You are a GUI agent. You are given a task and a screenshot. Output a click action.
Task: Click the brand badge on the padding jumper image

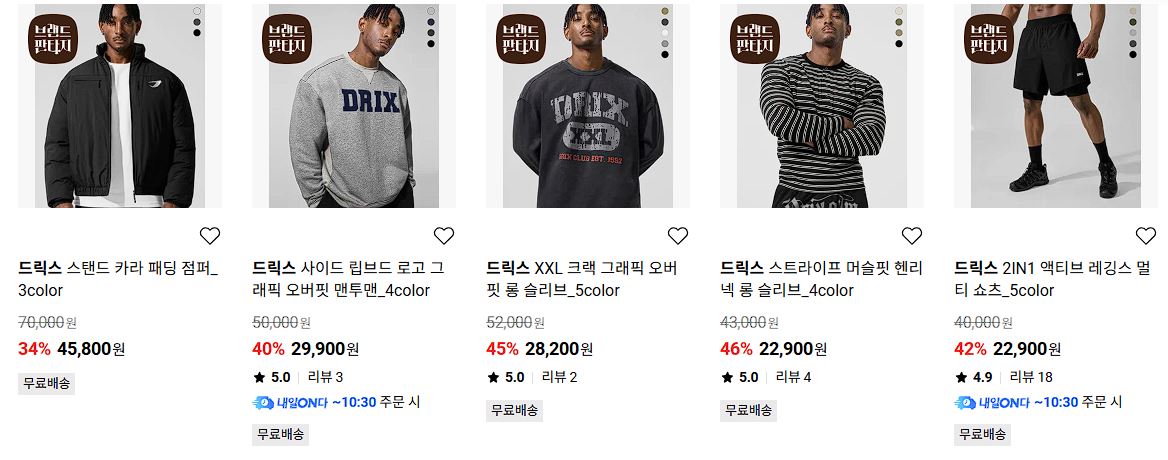point(53,39)
